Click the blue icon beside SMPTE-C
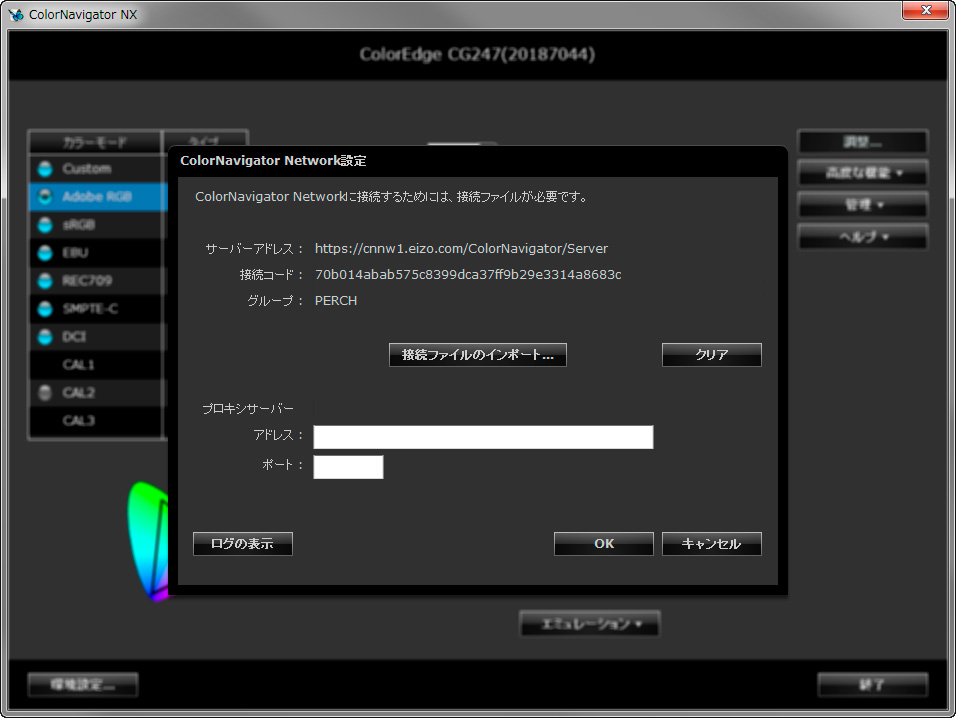 (x=45, y=309)
